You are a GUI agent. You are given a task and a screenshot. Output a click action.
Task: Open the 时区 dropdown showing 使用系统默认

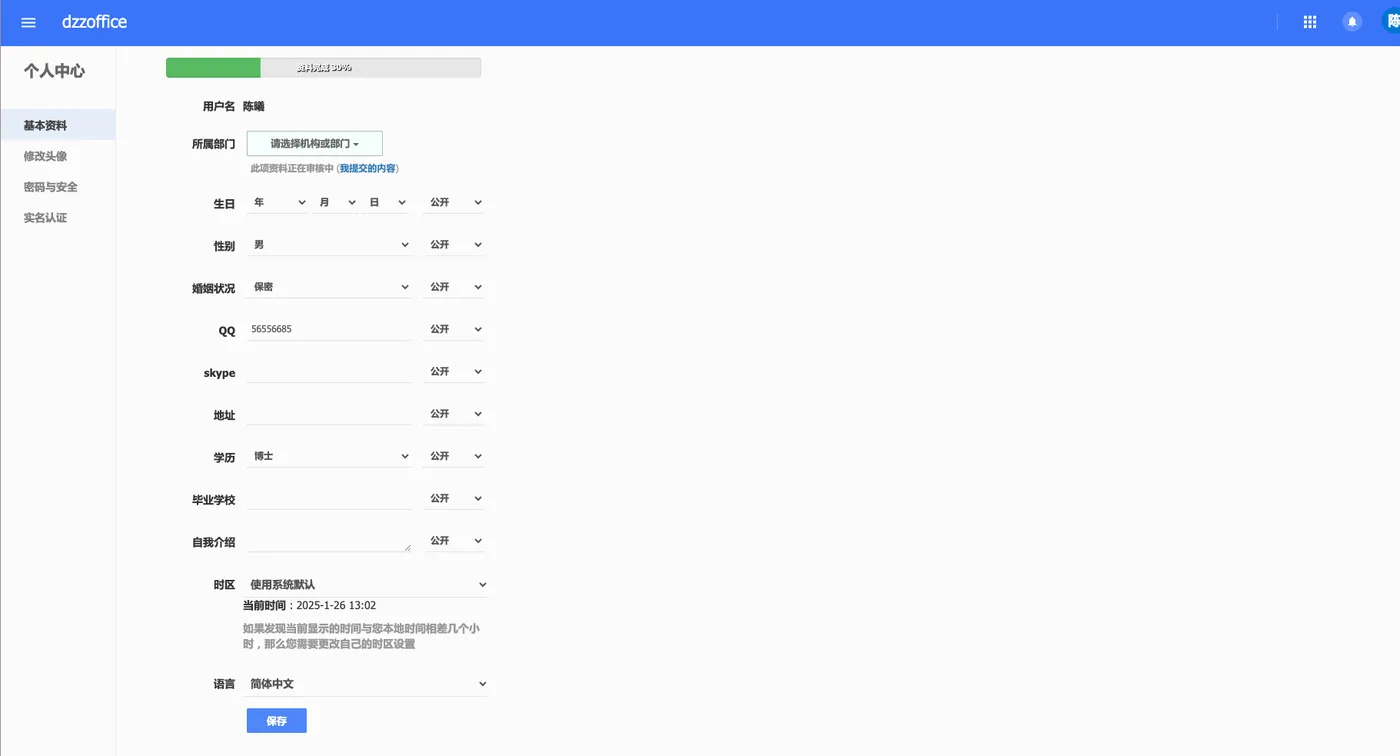pyautogui.click(x=367, y=584)
